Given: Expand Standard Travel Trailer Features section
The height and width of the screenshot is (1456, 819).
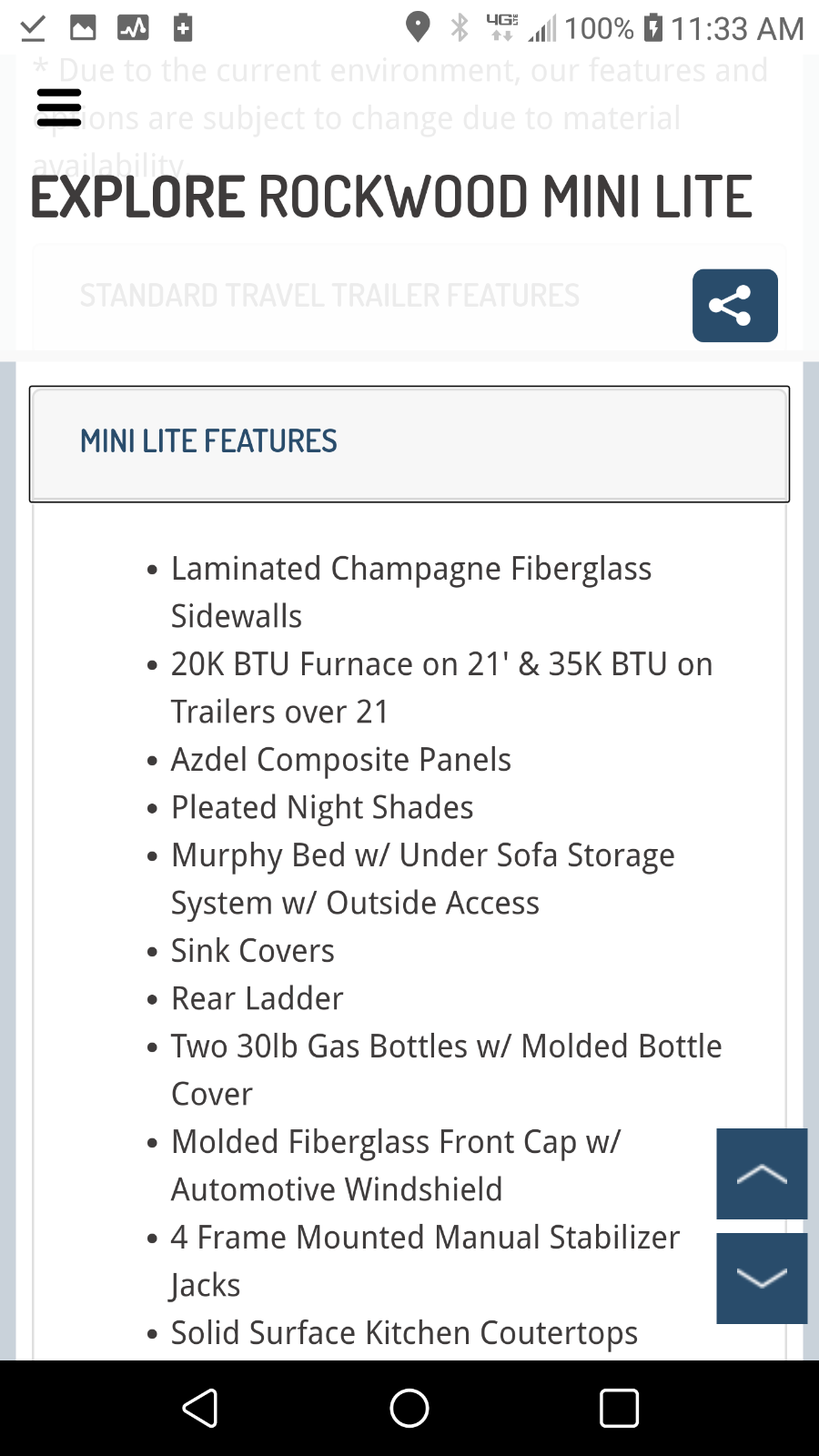Looking at the screenshot, I should click(x=329, y=296).
